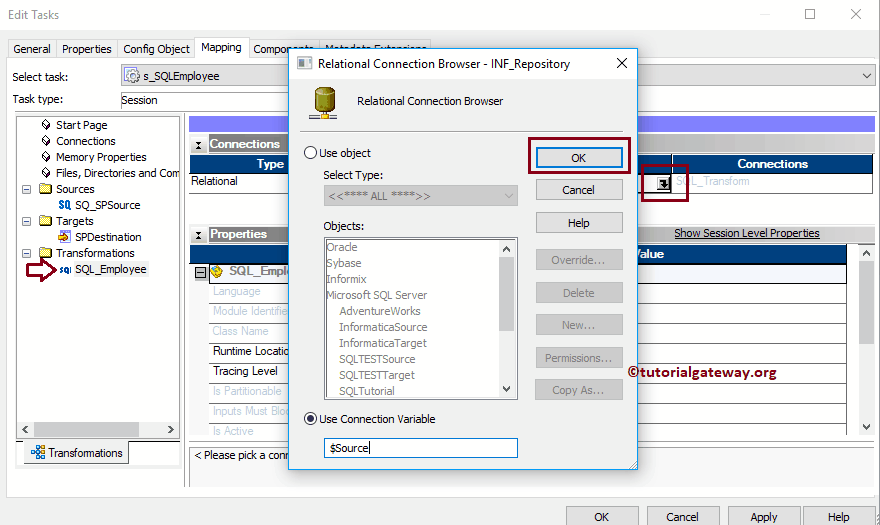The height and width of the screenshot is (525, 880).
Task: Open the Select task dropdown arrow
Action: [867, 76]
